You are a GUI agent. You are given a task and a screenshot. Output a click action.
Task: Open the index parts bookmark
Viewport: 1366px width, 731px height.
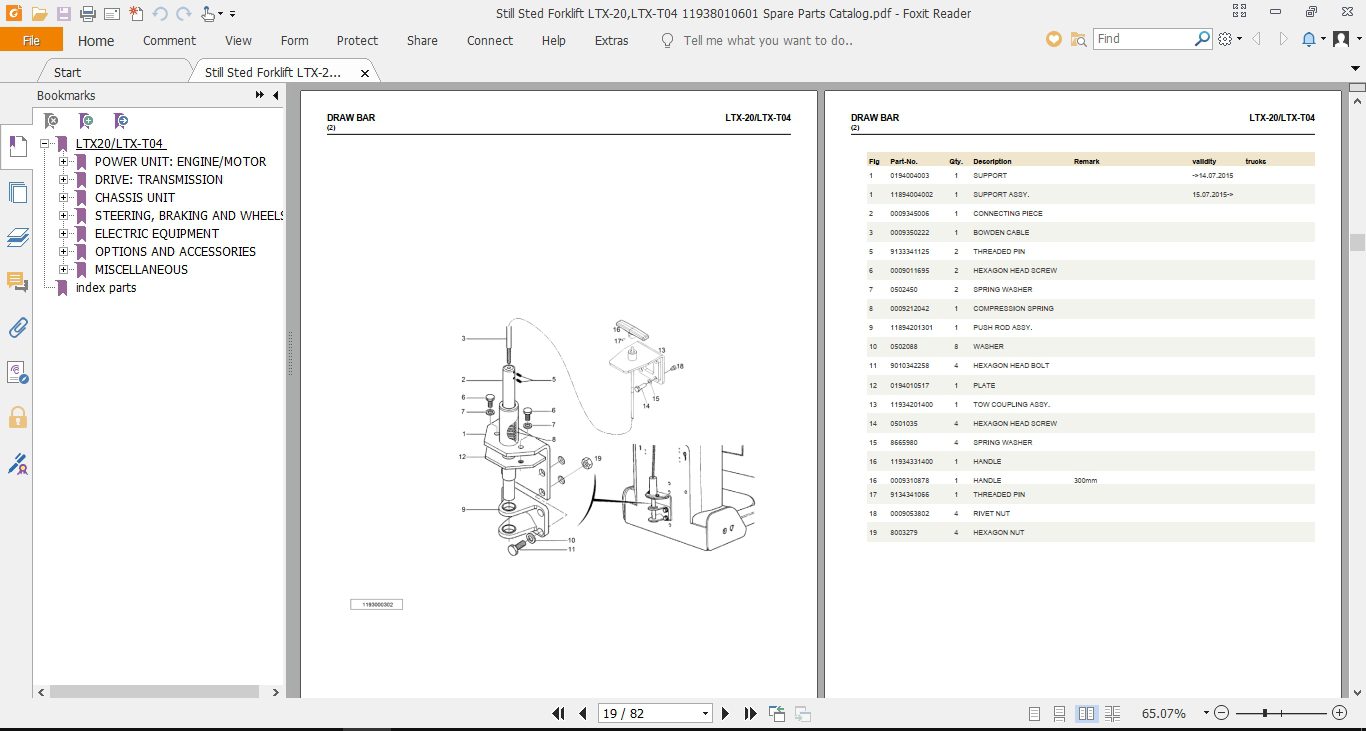[x=106, y=288]
